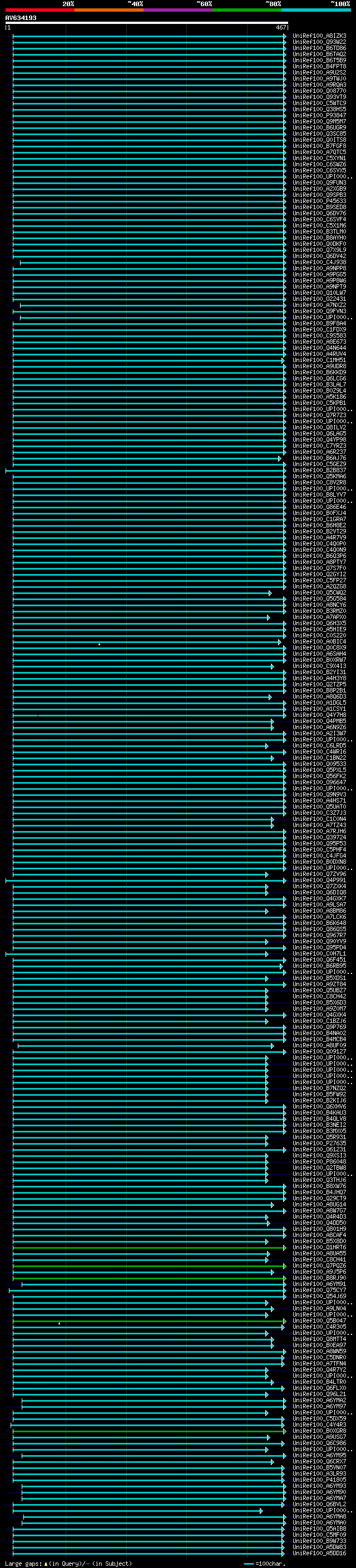Click the cyan ~100% identity legend segment
356x1568 pixels.
coord(316,10)
